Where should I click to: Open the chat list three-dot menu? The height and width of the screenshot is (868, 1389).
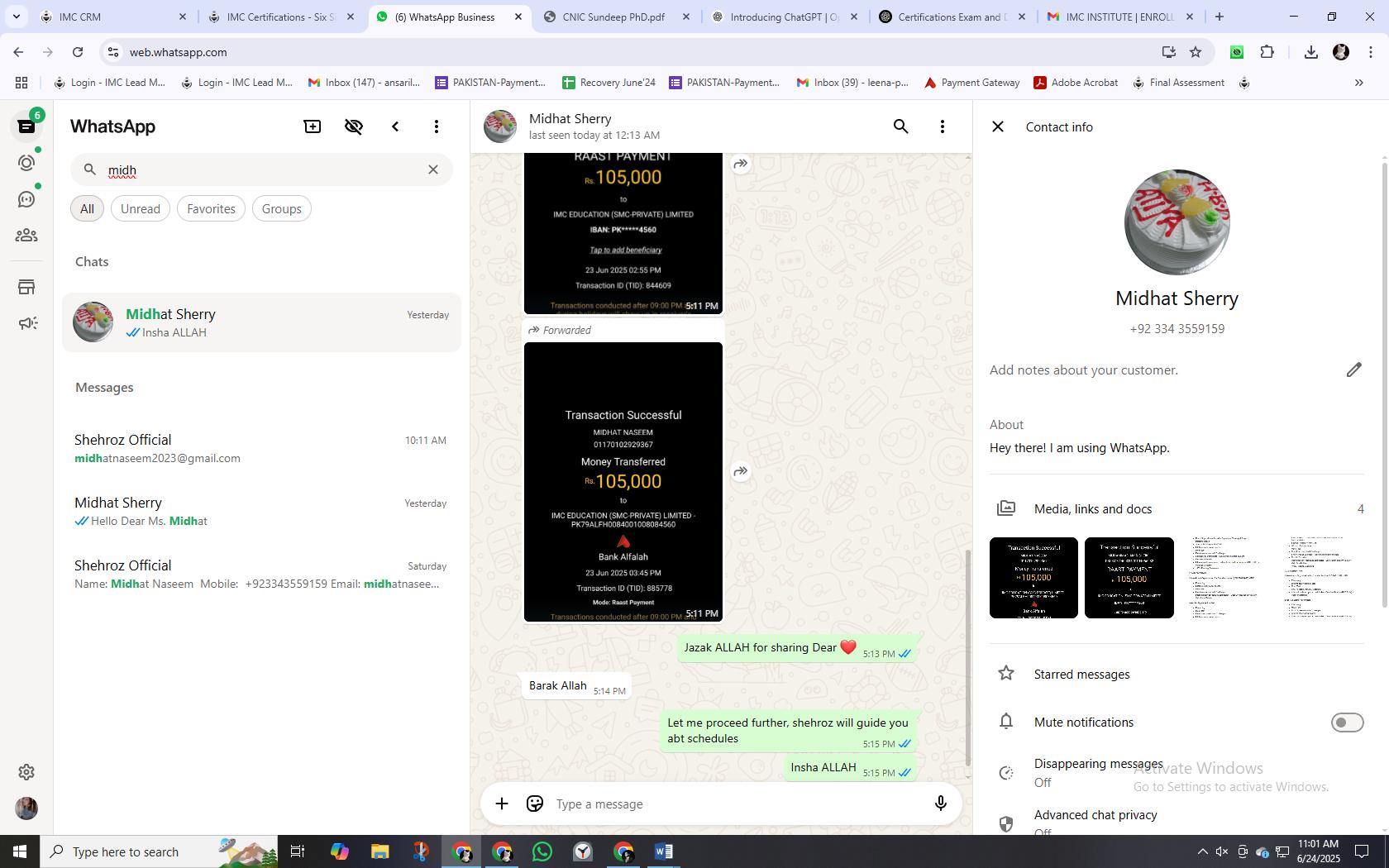[x=437, y=126]
